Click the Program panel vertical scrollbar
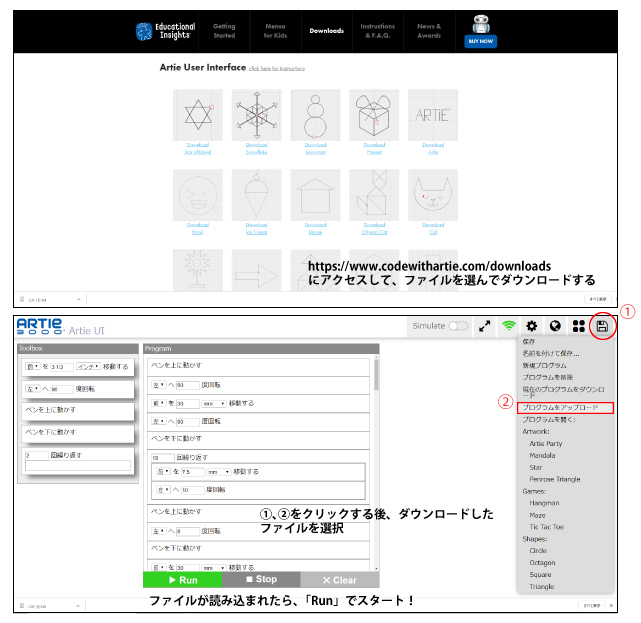Viewport: 641px width, 623px height. point(376,464)
